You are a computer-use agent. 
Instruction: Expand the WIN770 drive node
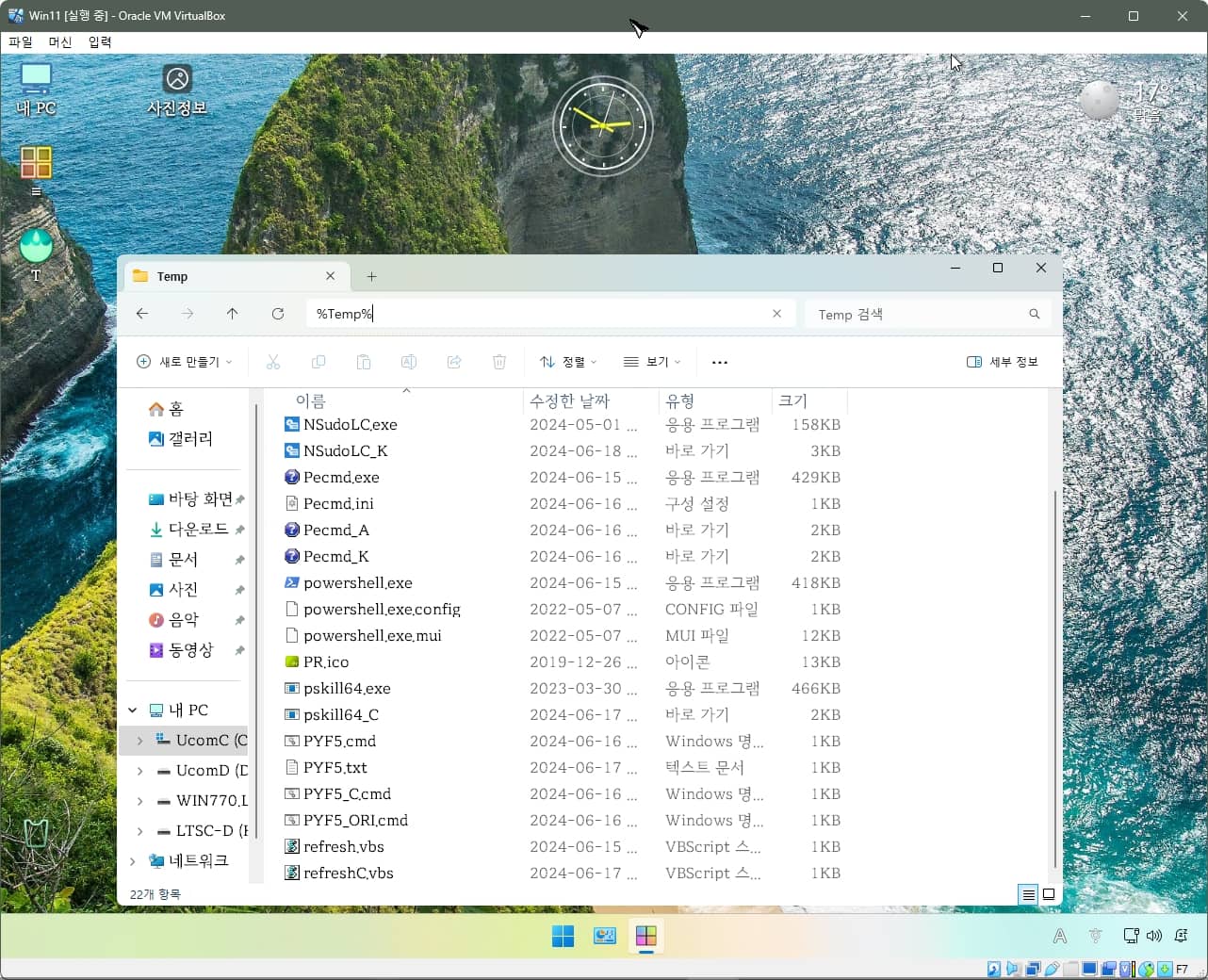[140, 800]
